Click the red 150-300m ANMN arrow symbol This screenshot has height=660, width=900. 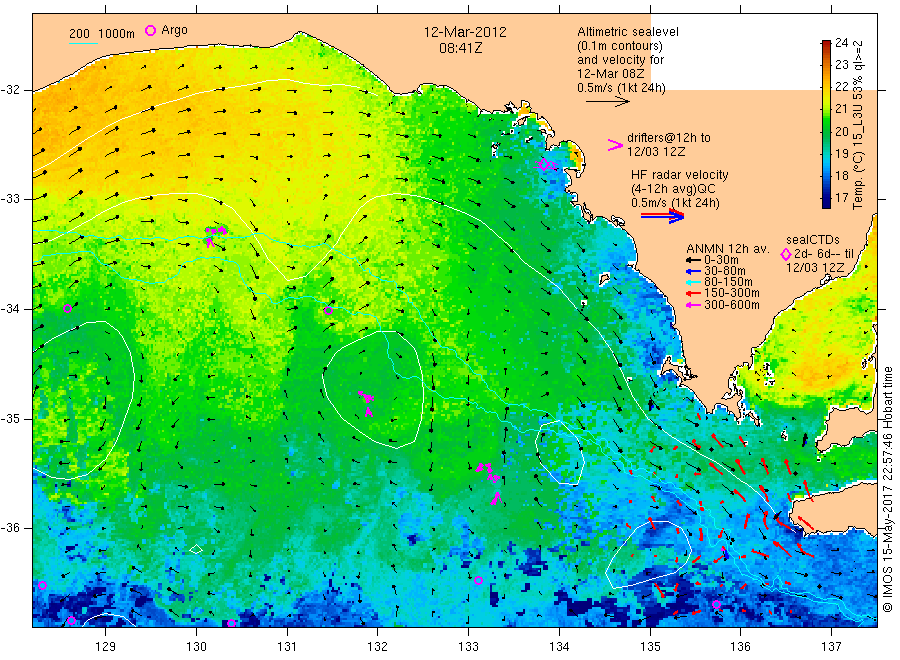(x=695, y=293)
